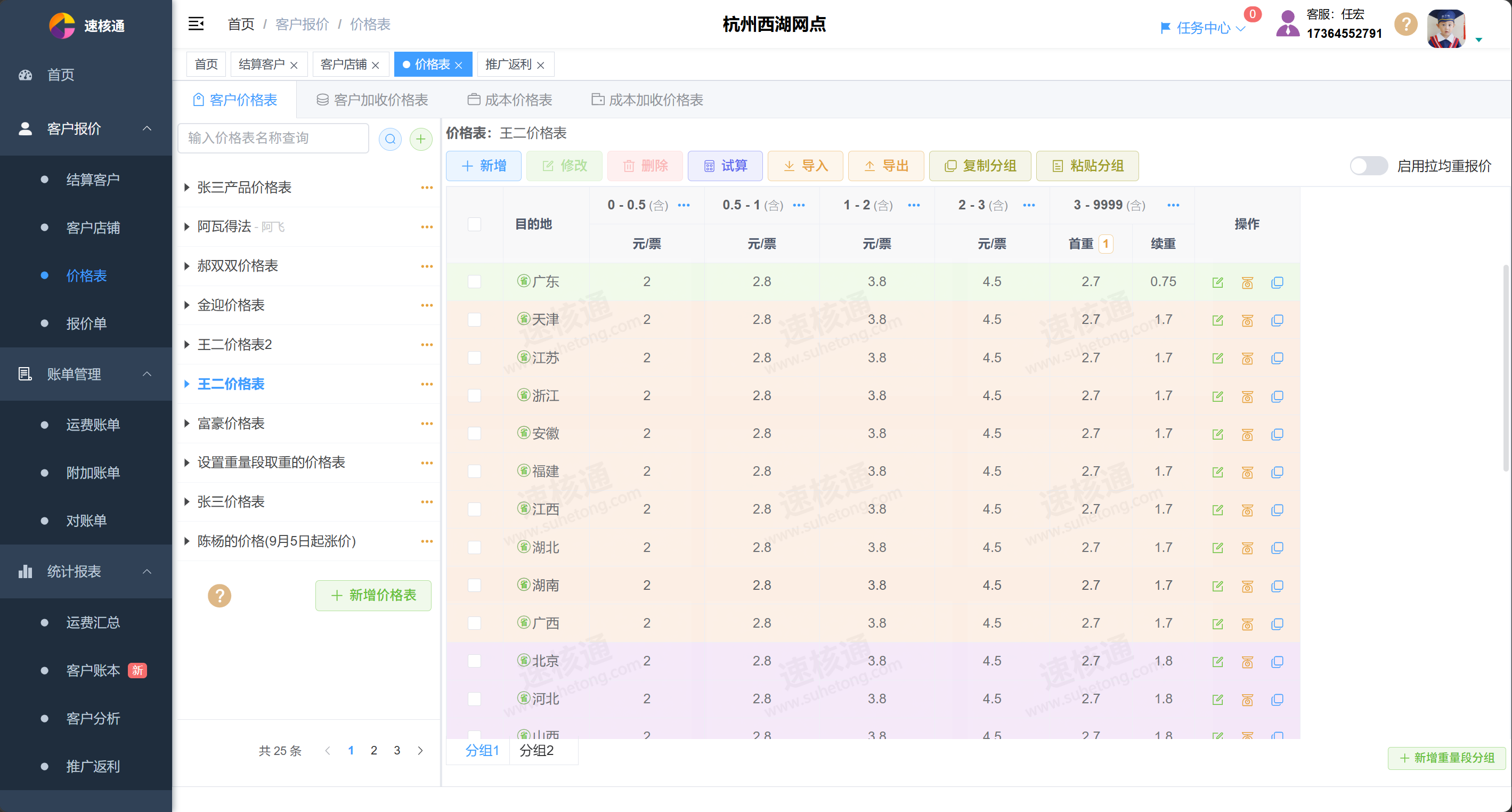Open 运费账单 in sidebar
The image size is (1512, 812).
tap(93, 425)
